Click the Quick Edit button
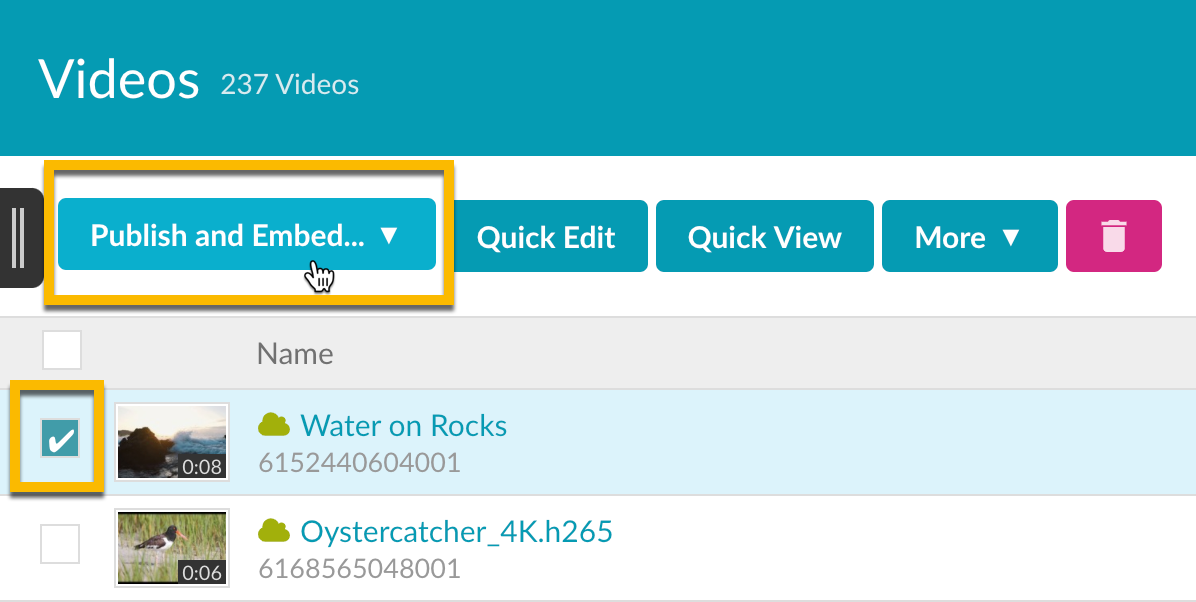The image size is (1196, 602). click(x=546, y=237)
